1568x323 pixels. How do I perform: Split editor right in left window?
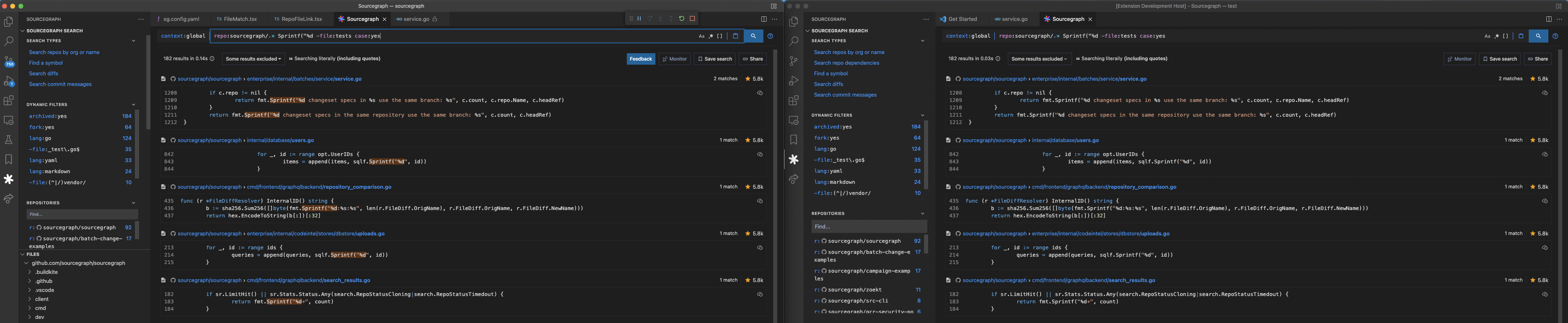763,20
